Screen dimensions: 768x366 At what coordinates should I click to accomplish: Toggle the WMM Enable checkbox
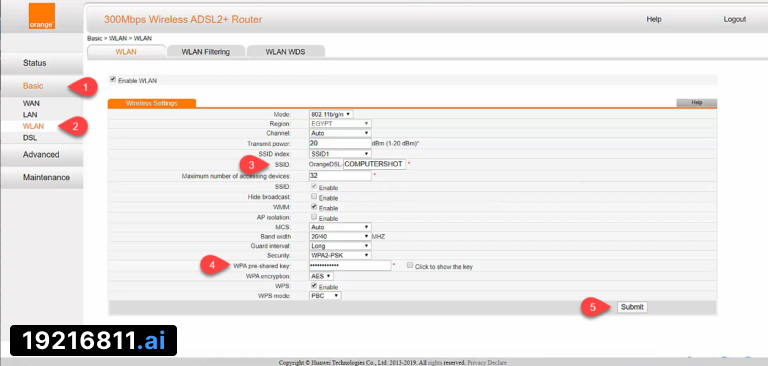314,207
